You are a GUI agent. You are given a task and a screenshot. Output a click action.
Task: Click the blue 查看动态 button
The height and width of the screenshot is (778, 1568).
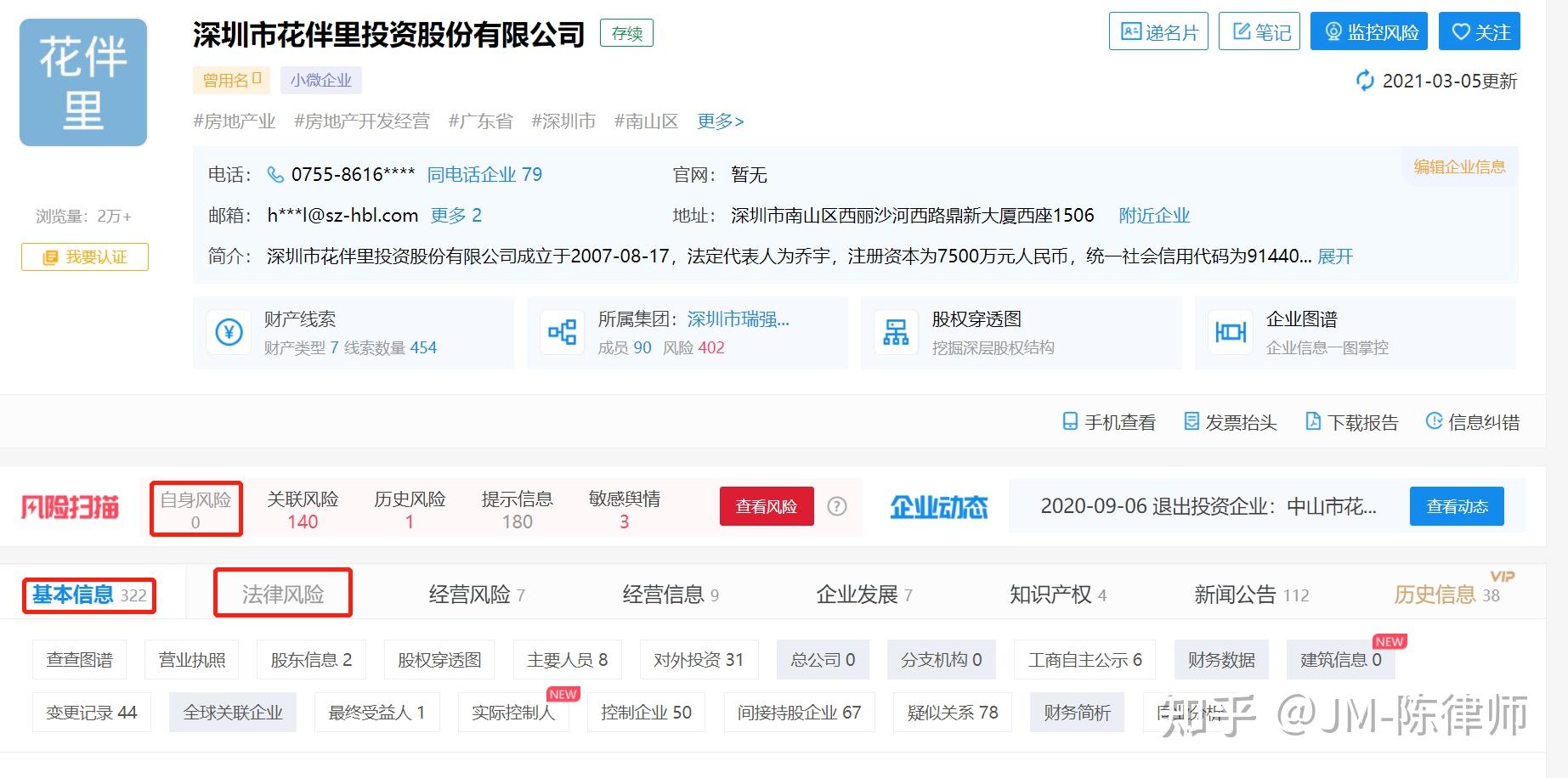(x=1457, y=506)
